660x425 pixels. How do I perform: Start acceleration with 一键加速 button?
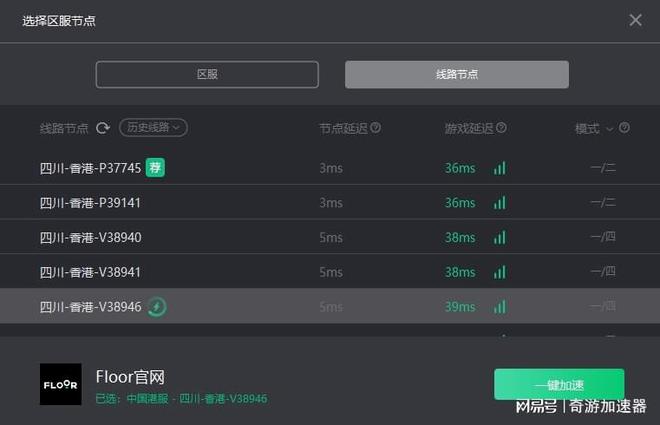click(559, 384)
